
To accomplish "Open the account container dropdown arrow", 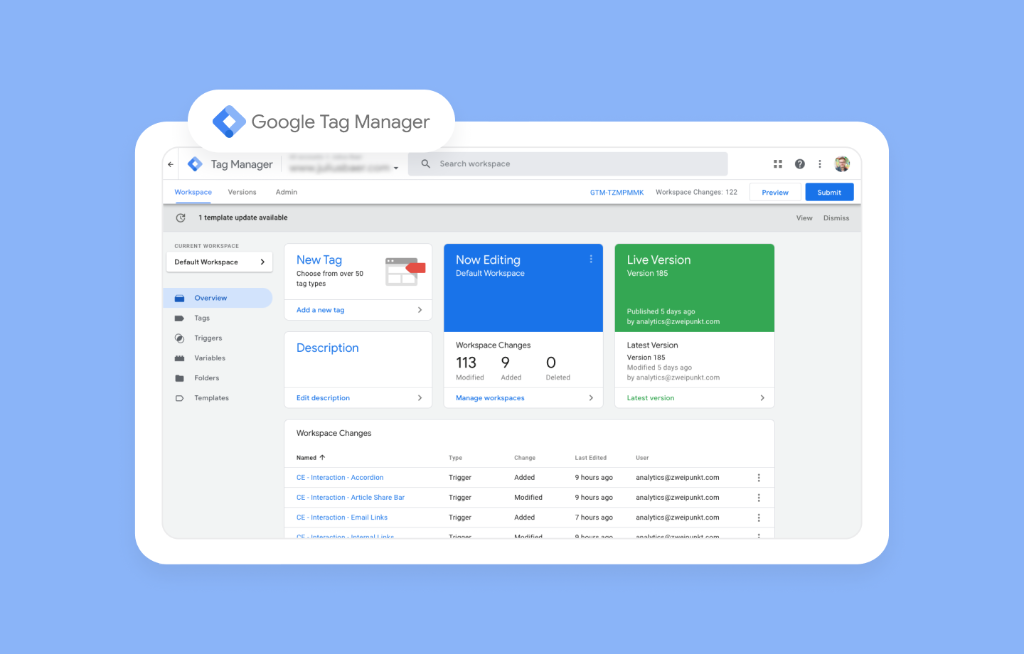I will pyautogui.click(x=396, y=169).
